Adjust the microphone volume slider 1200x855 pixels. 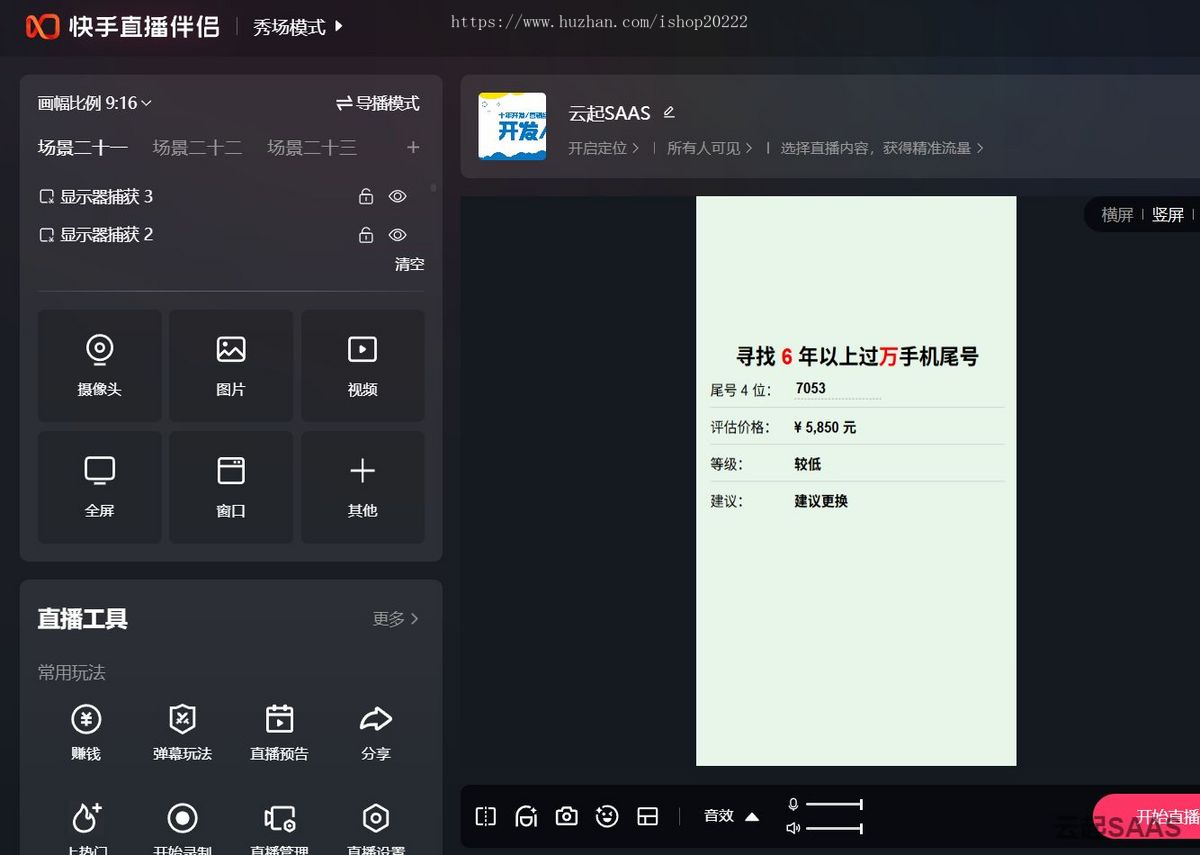point(835,803)
